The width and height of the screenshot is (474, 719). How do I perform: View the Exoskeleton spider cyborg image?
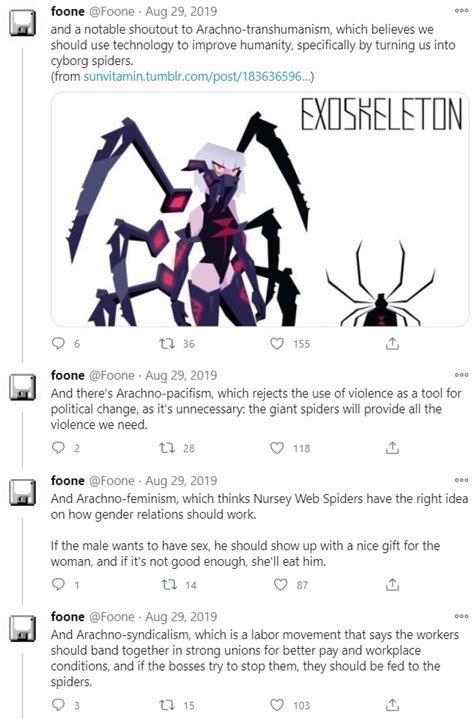tap(260, 209)
